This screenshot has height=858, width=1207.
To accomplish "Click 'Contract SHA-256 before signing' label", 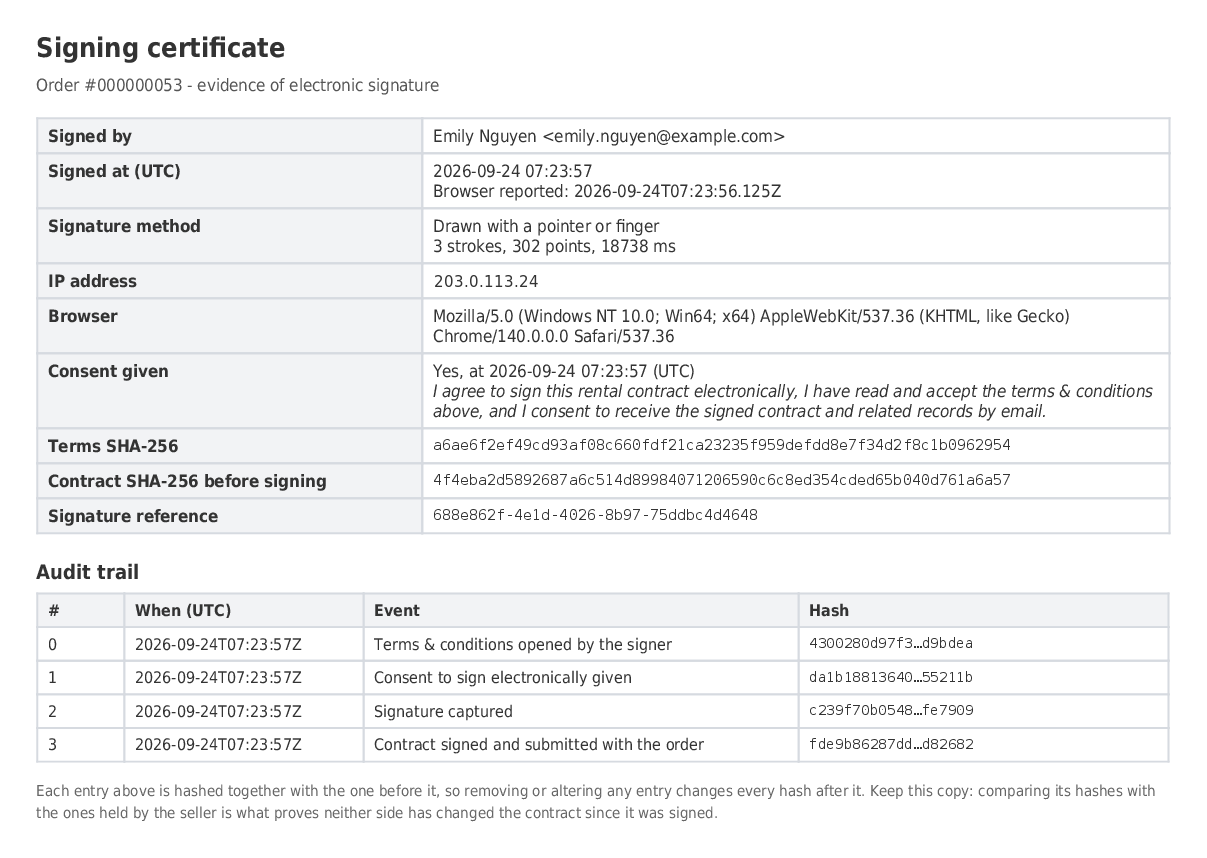I will tap(187, 481).
